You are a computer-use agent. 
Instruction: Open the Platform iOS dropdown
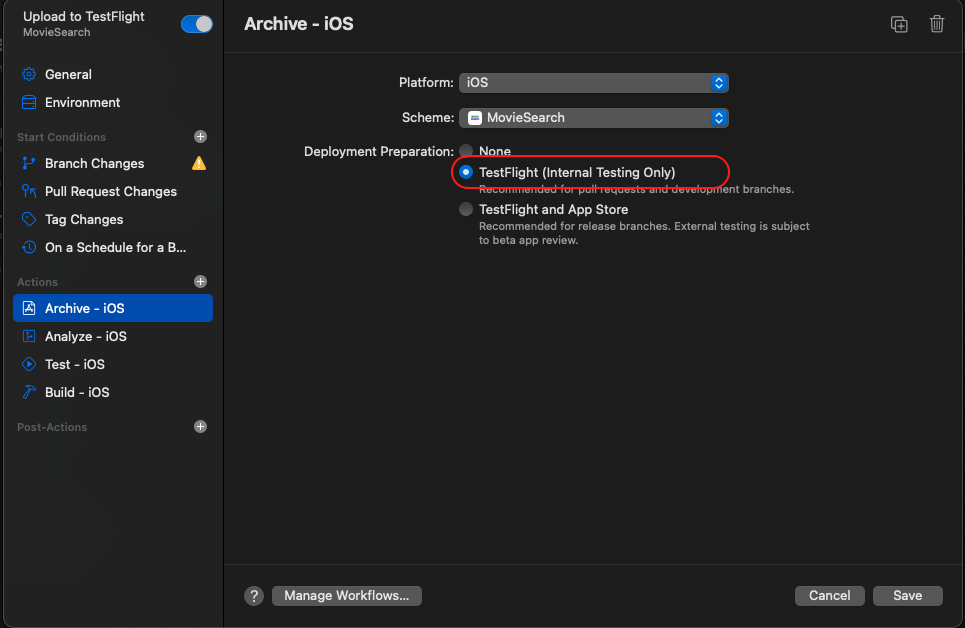tap(593, 83)
